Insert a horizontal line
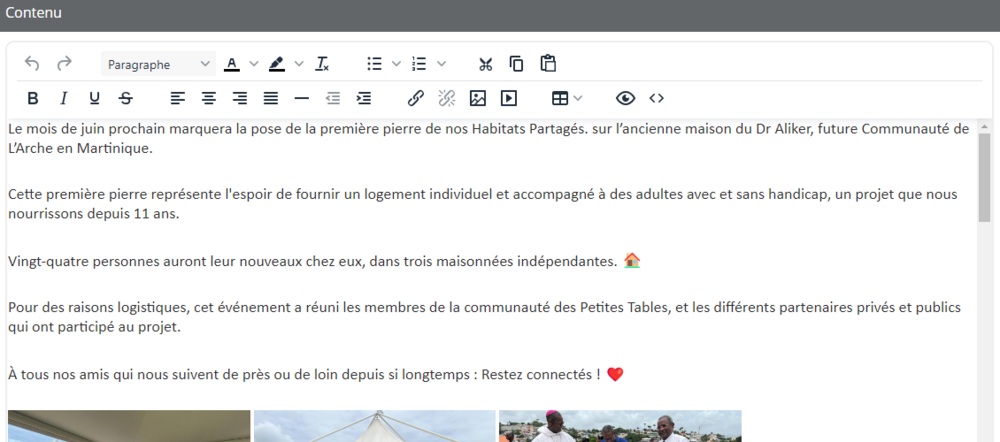This screenshot has width=1000, height=442. pos(302,98)
